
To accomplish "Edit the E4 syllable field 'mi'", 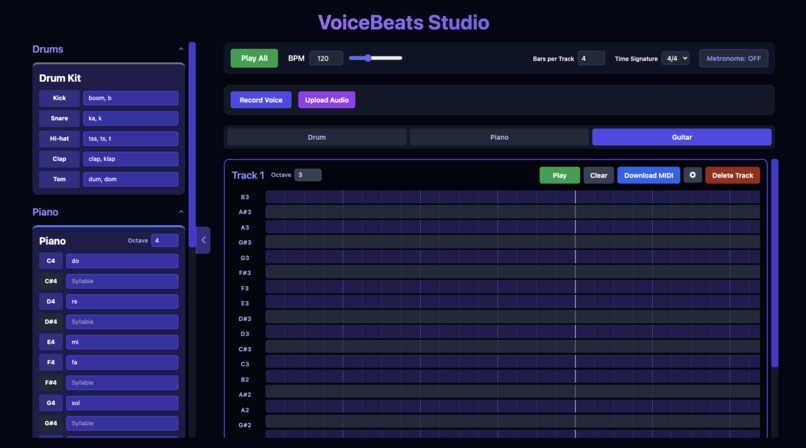I will (122, 342).
